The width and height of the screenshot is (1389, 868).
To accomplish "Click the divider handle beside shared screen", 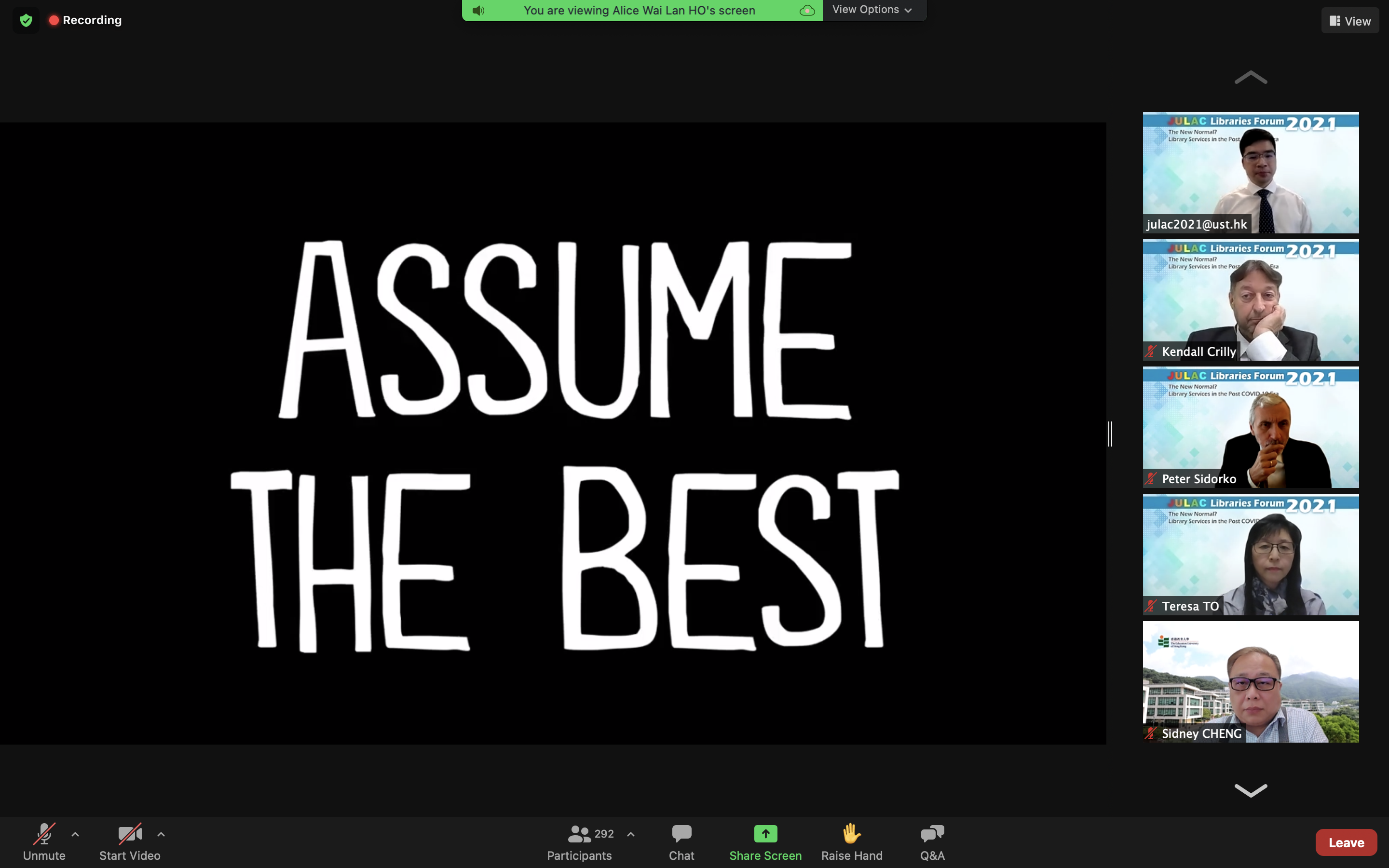I will click(1110, 434).
